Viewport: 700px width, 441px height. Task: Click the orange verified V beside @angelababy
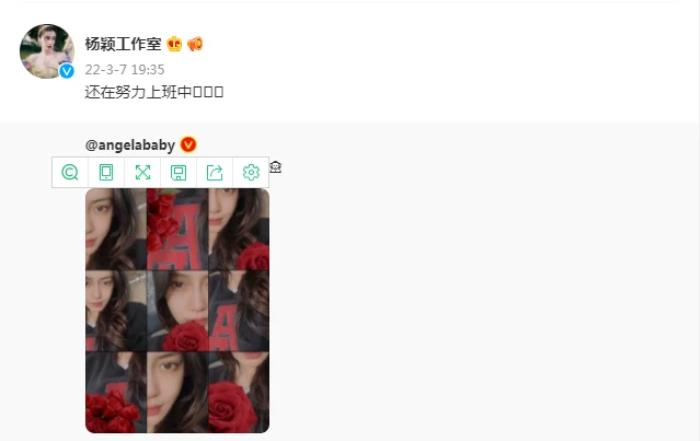pyautogui.click(x=188, y=145)
